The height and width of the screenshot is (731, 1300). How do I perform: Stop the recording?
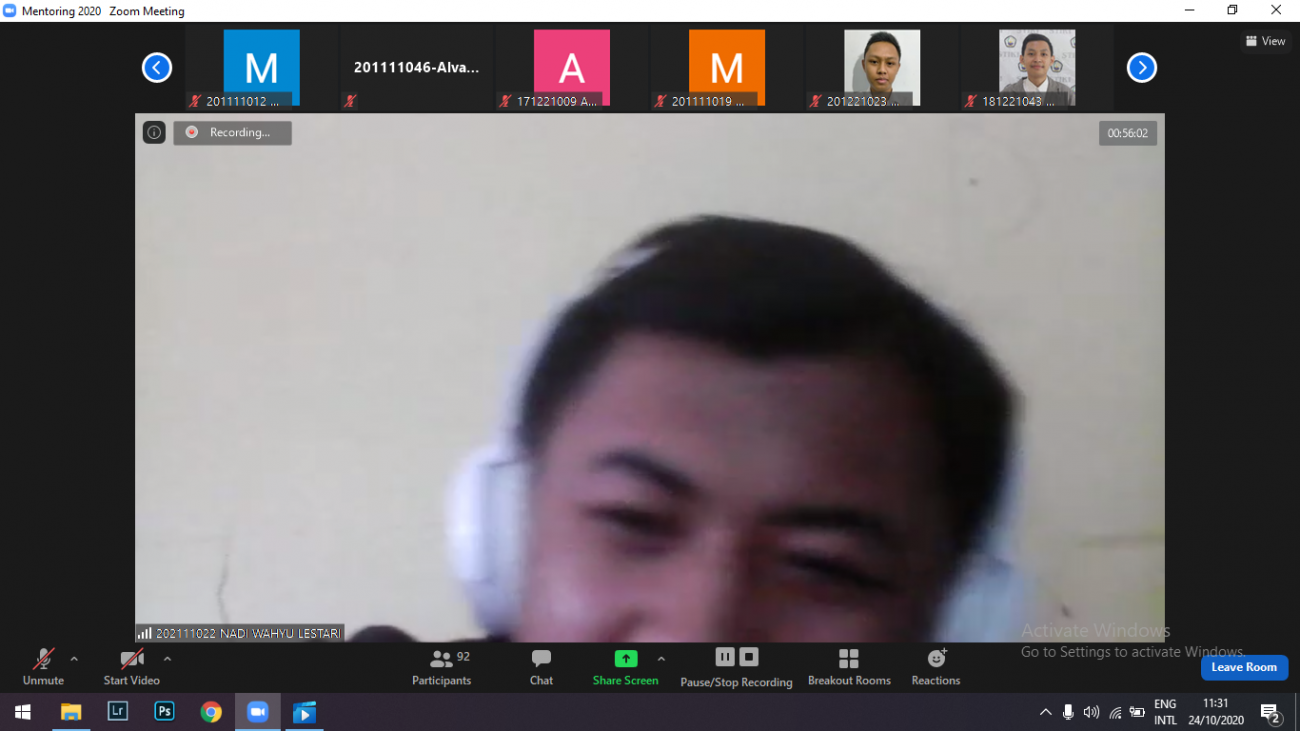tap(749, 657)
